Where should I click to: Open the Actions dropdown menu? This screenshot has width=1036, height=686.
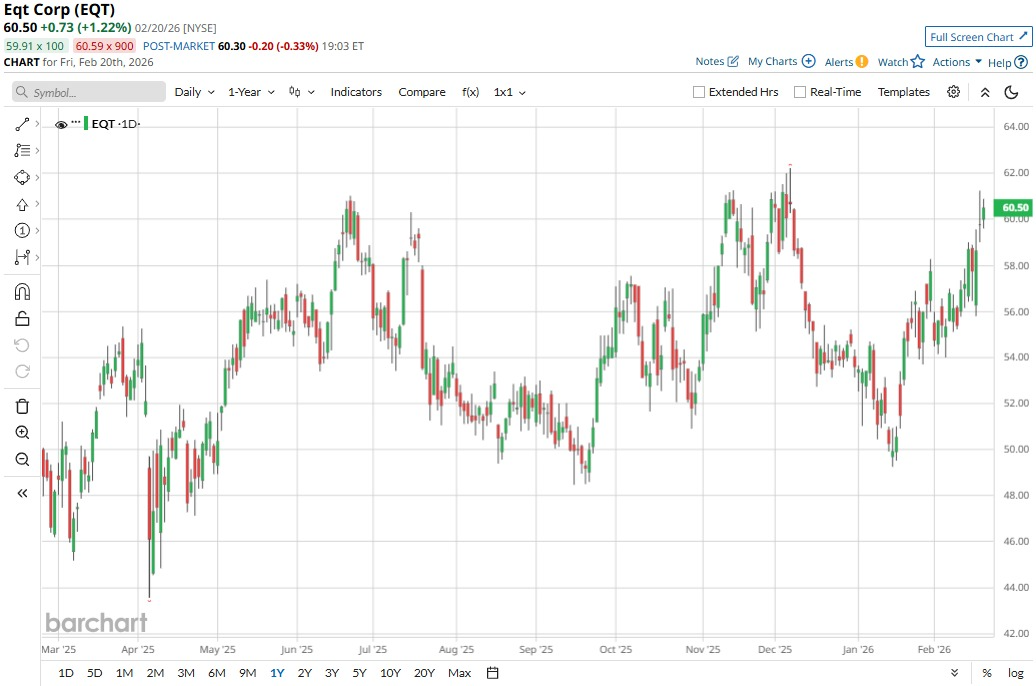tap(957, 61)
